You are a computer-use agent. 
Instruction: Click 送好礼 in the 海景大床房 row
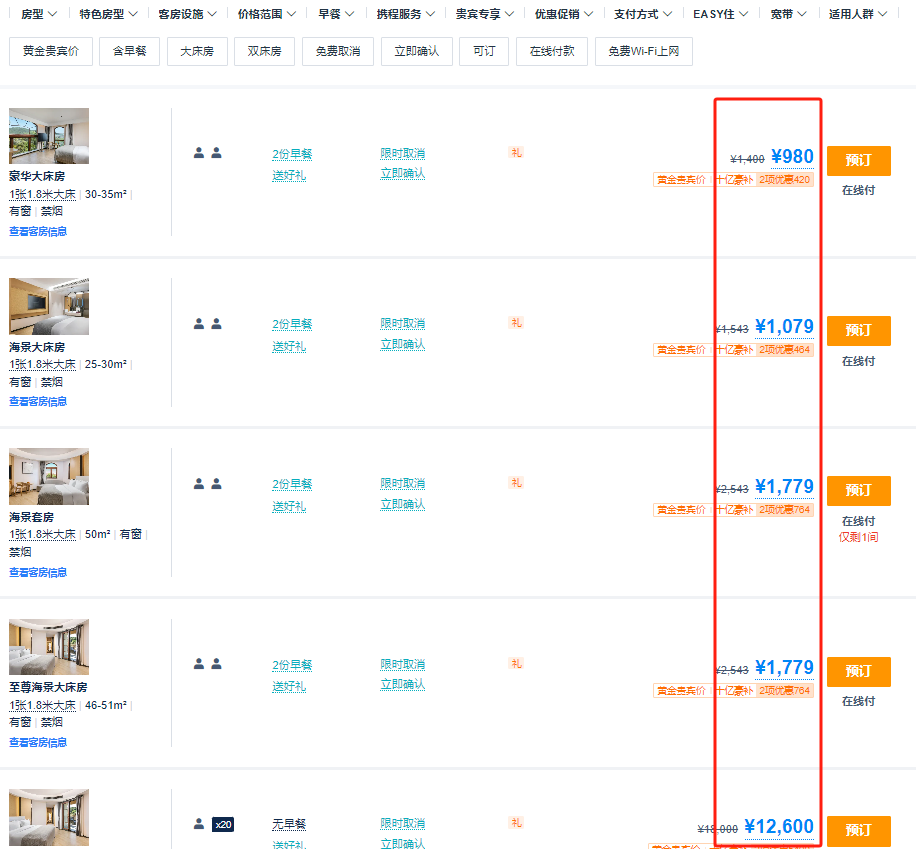(x=289, y=346)
